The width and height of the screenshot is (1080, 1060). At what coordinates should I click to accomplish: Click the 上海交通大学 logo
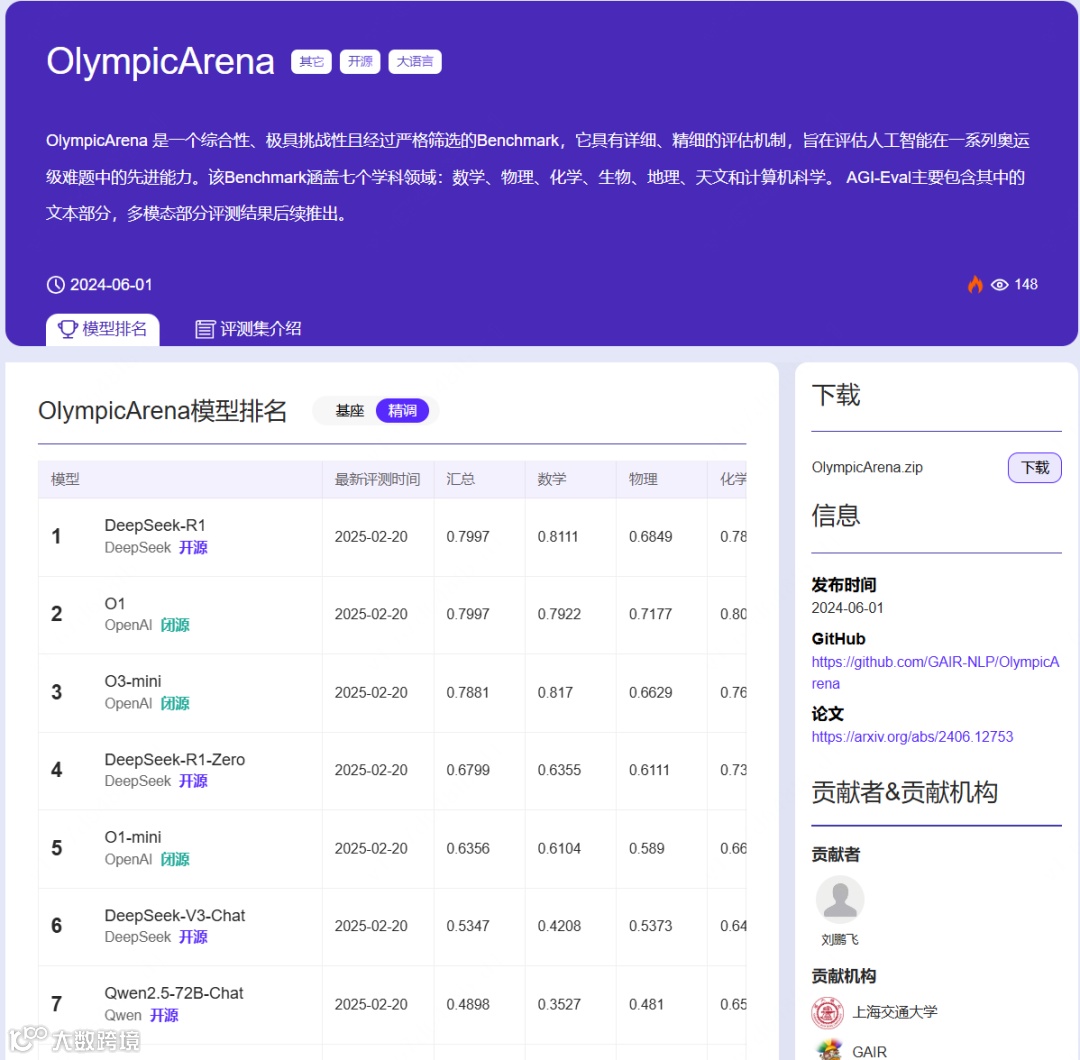(827, 1012)
